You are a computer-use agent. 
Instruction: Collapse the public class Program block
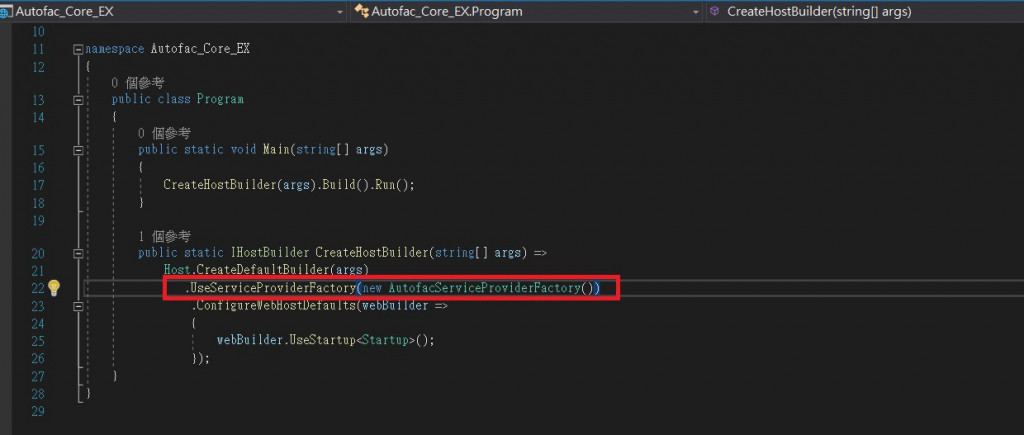click(x=78, y=100)
